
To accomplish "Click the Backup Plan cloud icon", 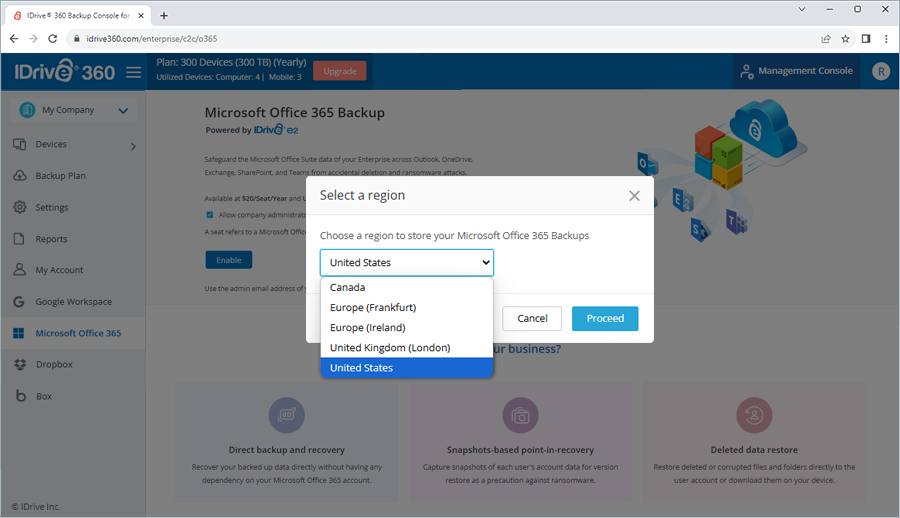I will (x=19, y=176).
